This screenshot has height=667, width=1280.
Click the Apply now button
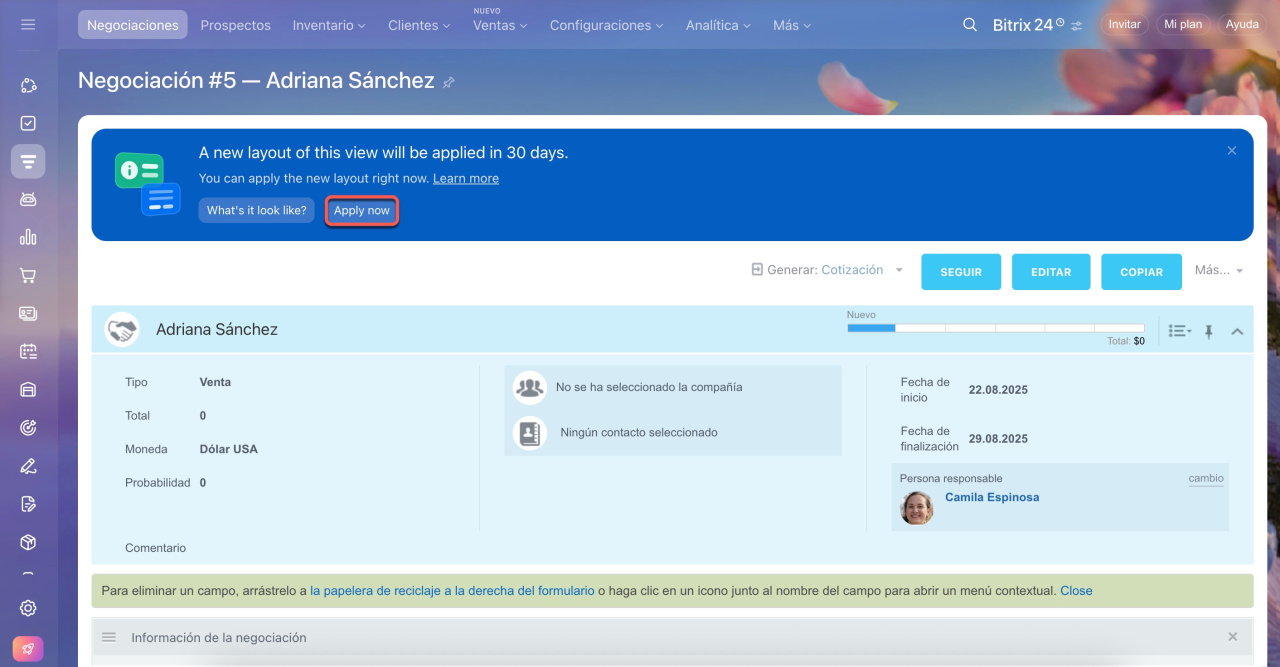click(362, 211)
